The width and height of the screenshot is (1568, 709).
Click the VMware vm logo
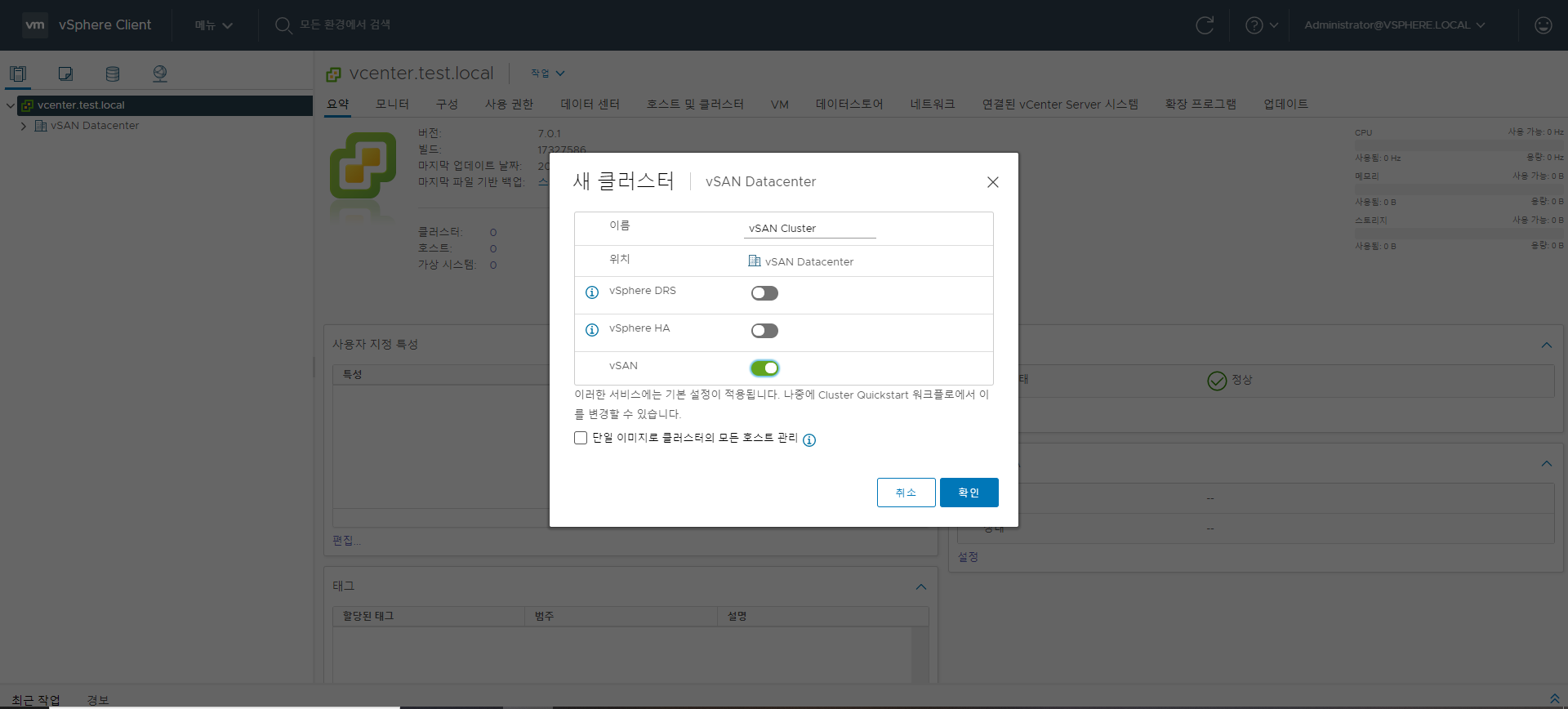(35, 25)
